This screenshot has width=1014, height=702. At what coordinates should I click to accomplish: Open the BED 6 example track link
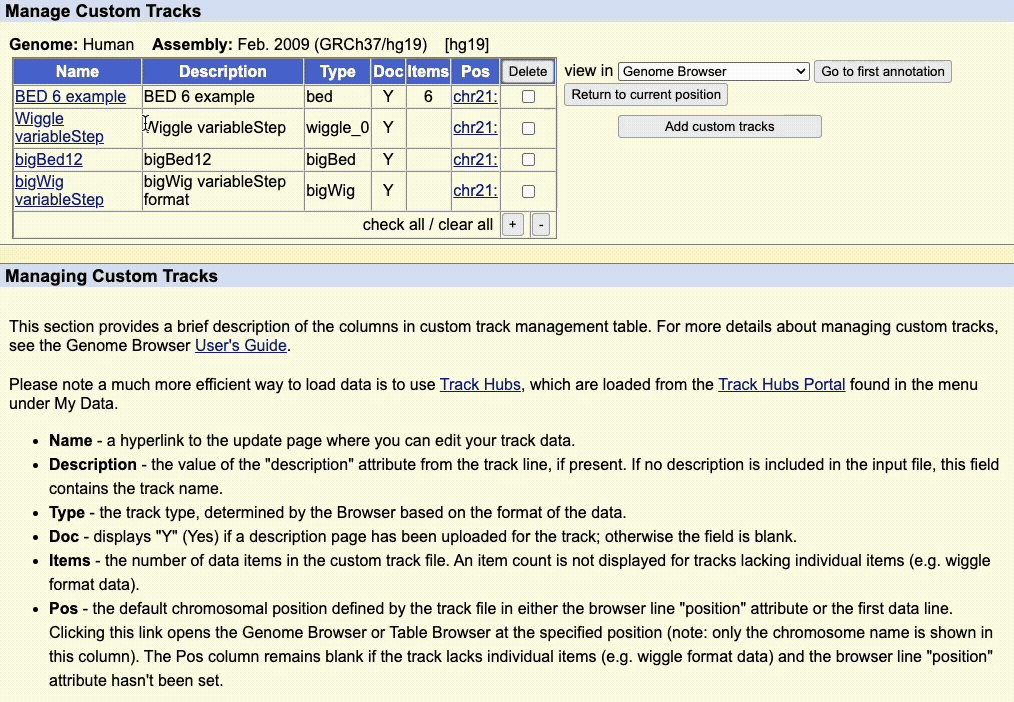click(x=70, y=97)
